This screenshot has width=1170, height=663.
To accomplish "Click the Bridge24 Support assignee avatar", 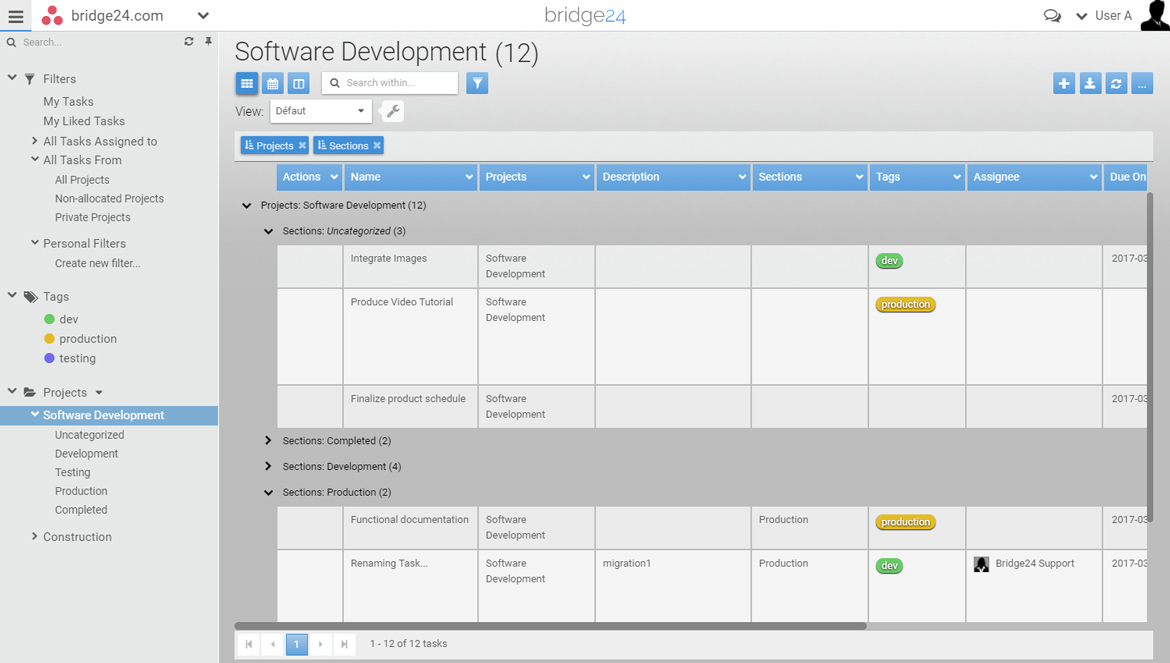I will [981, 564].
